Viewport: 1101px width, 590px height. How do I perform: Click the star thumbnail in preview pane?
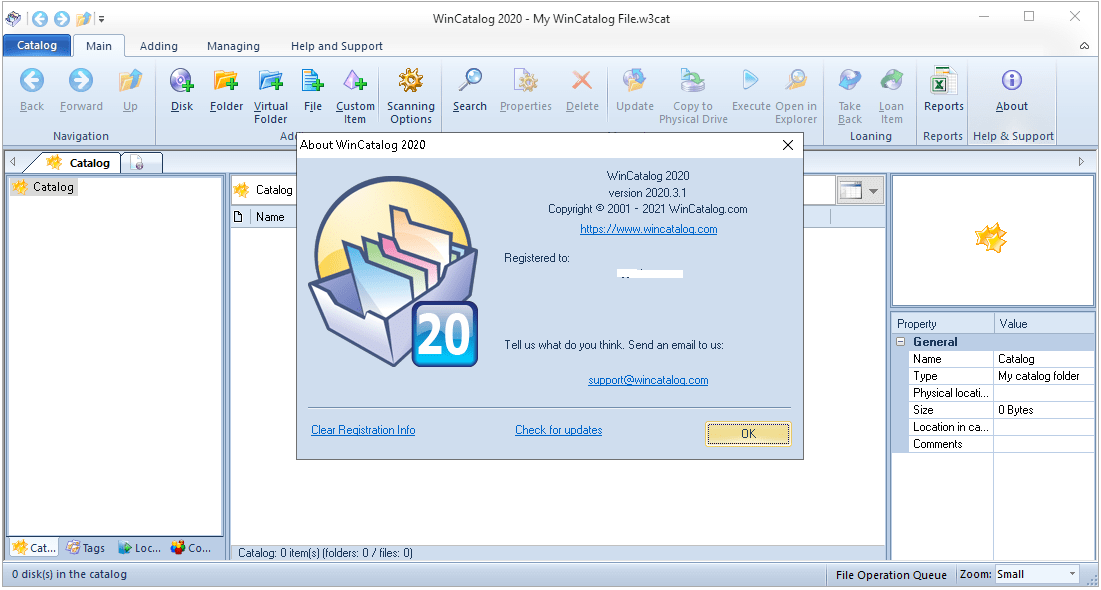[x=991, y=239]
